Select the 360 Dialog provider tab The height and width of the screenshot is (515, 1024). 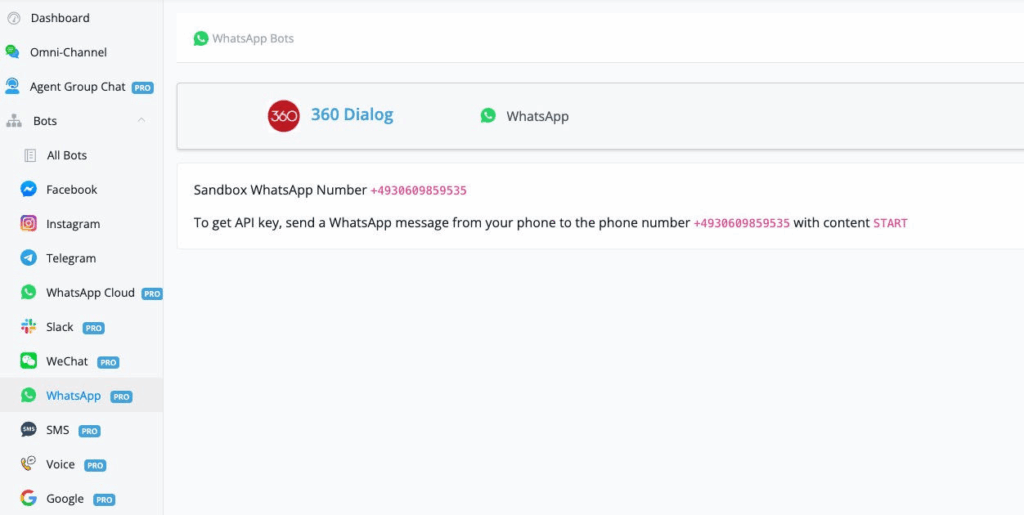click(x=351, y=115)
